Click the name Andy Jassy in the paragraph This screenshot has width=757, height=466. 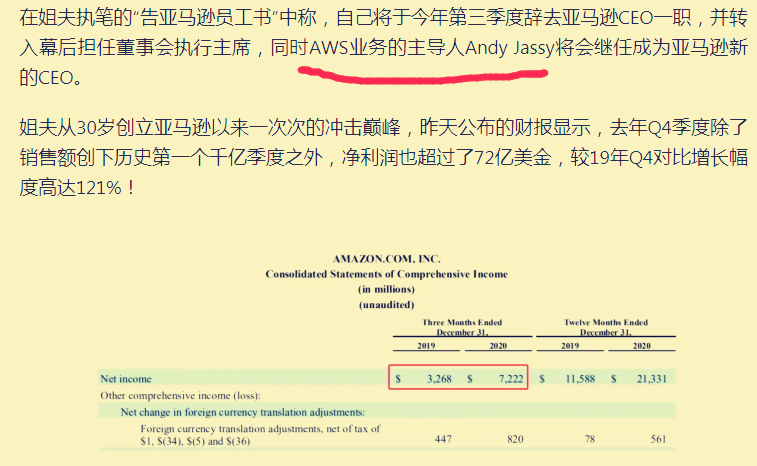[509, 48]
